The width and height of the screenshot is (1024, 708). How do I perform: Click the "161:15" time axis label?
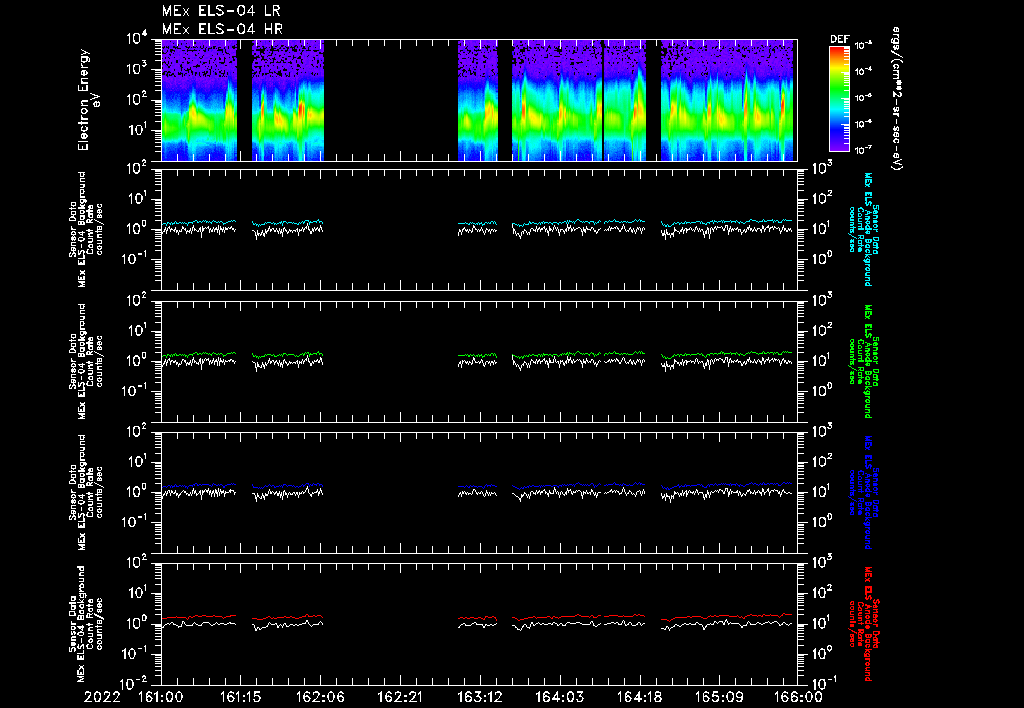tap(240, 697)
